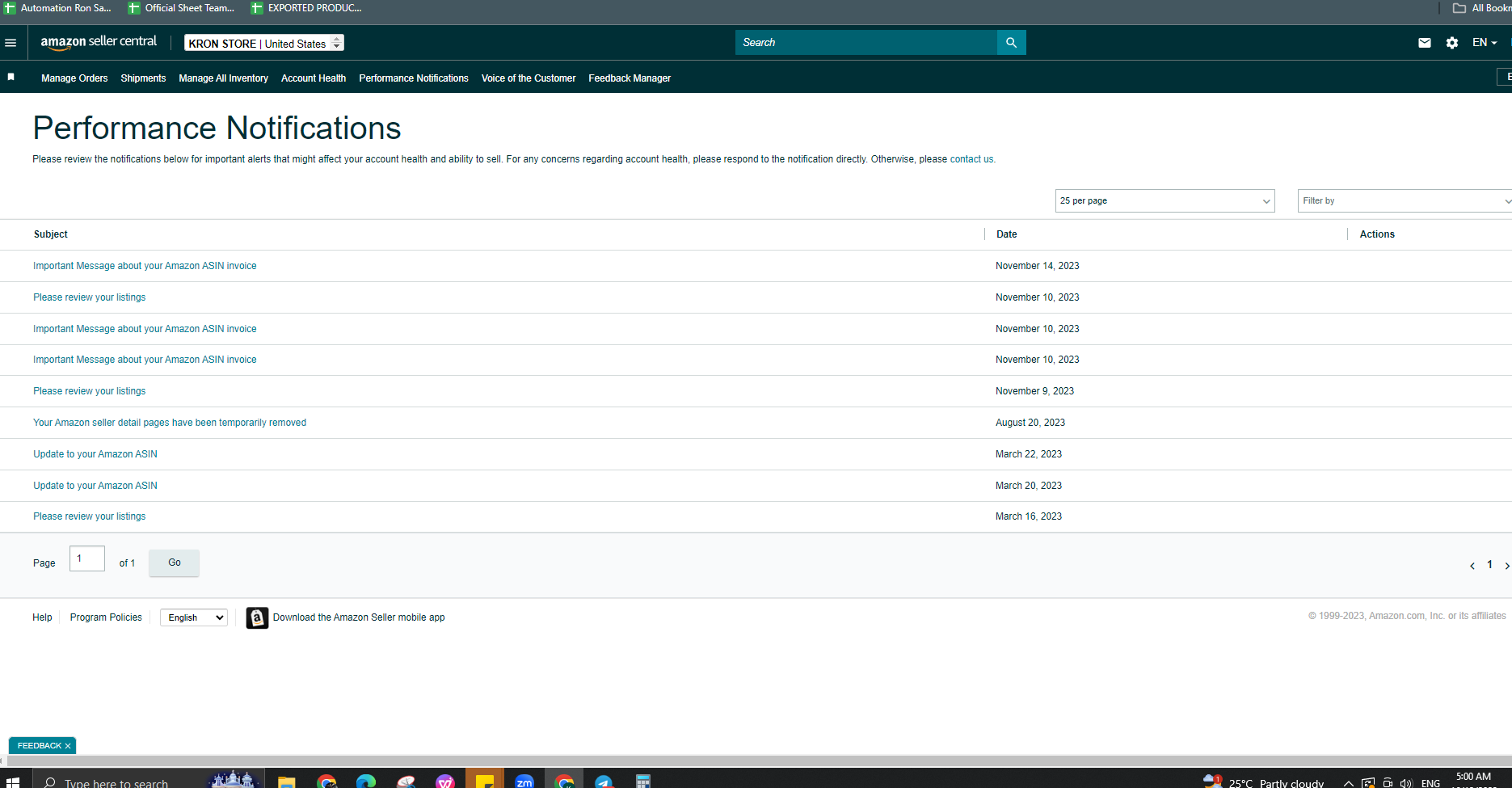Open the Windows Start menu

12,782
